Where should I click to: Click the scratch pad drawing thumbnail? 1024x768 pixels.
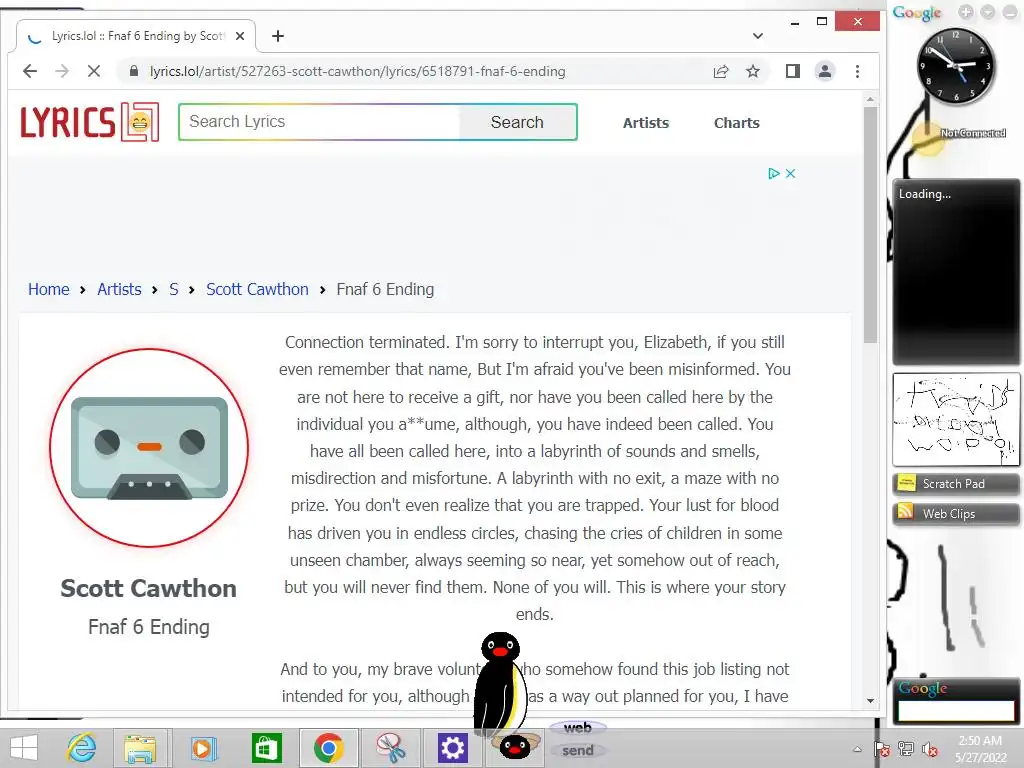(956, 419)
